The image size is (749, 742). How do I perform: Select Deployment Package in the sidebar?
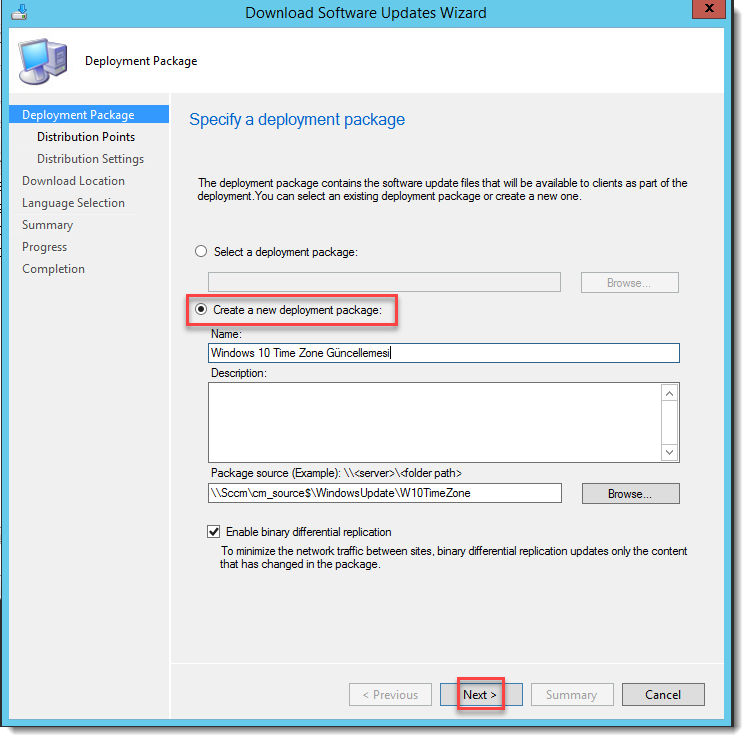click(x=78, y=115)
